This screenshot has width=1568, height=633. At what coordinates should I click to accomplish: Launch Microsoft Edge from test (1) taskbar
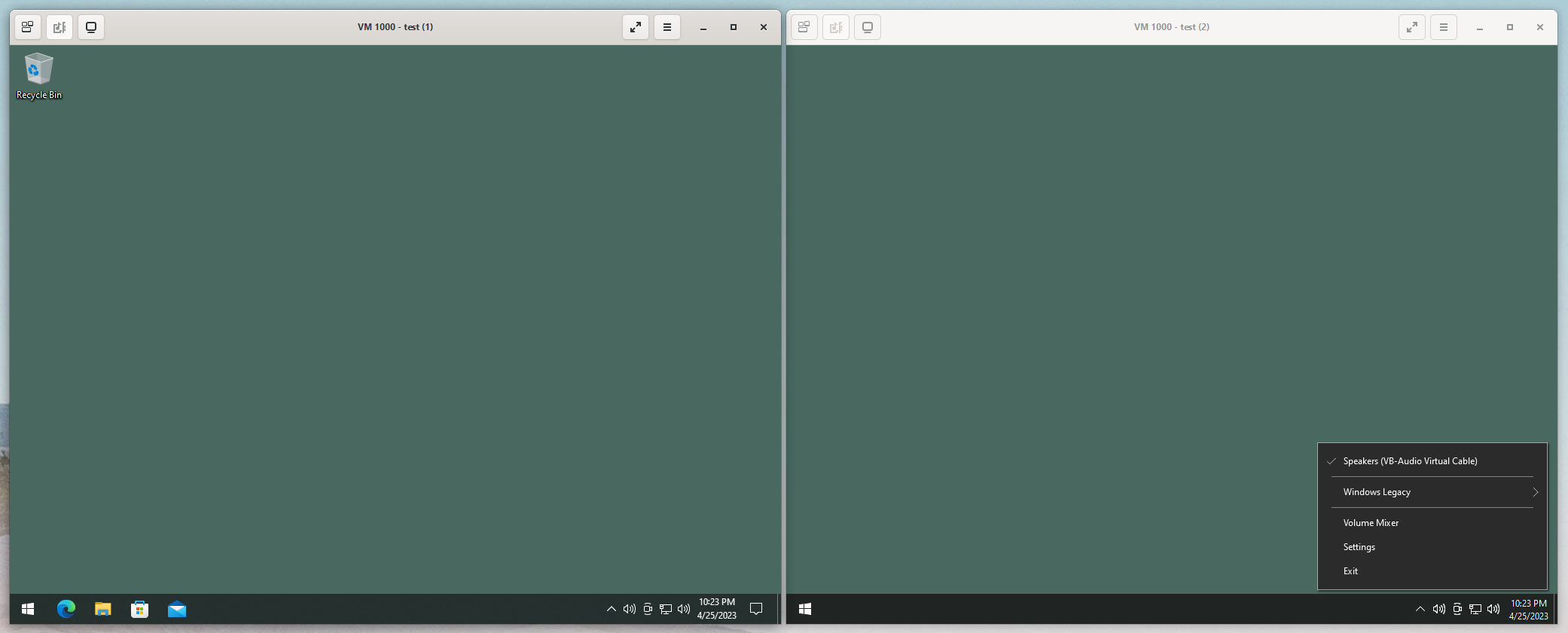click(66, 609)
